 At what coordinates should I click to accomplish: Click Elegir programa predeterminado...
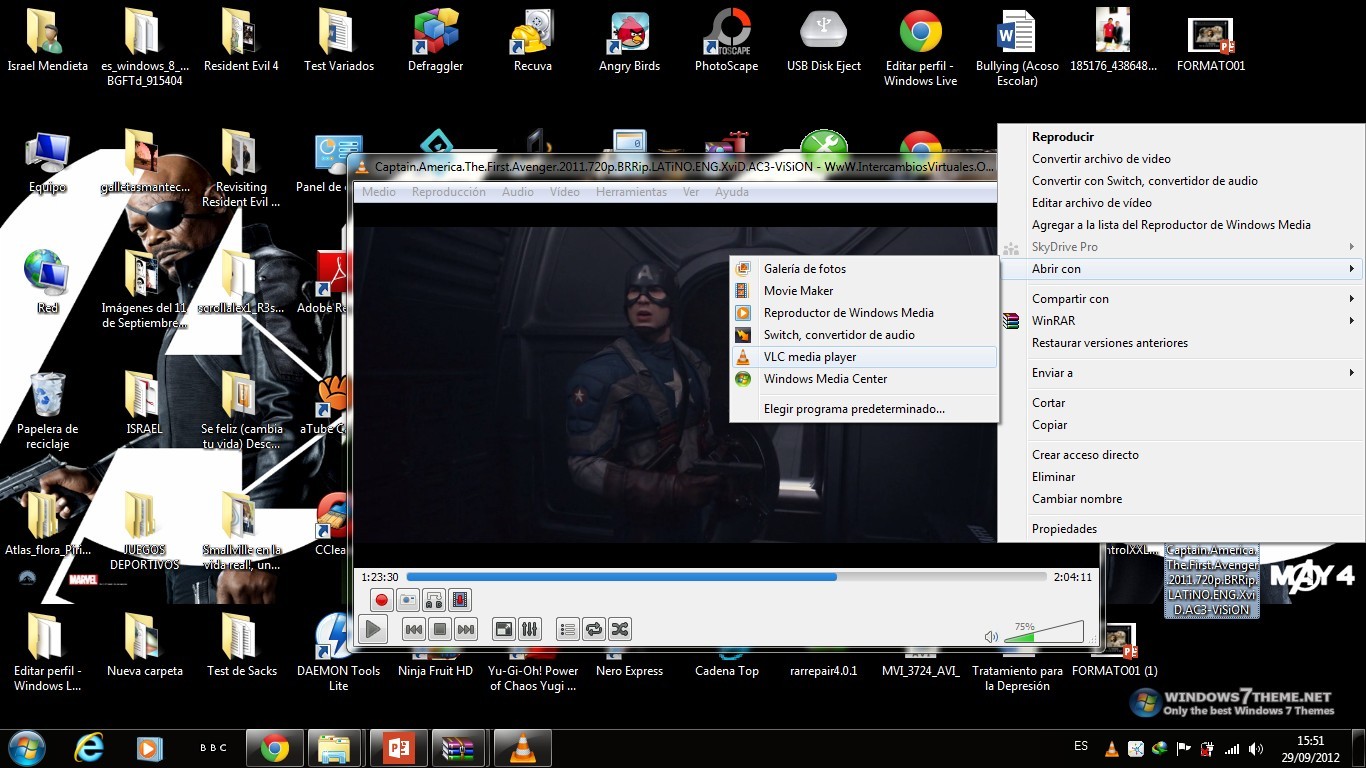864,409
